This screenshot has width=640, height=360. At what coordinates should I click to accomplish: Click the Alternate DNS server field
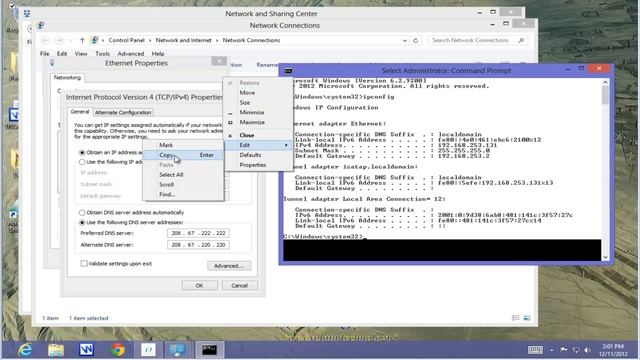pos(198,245)
